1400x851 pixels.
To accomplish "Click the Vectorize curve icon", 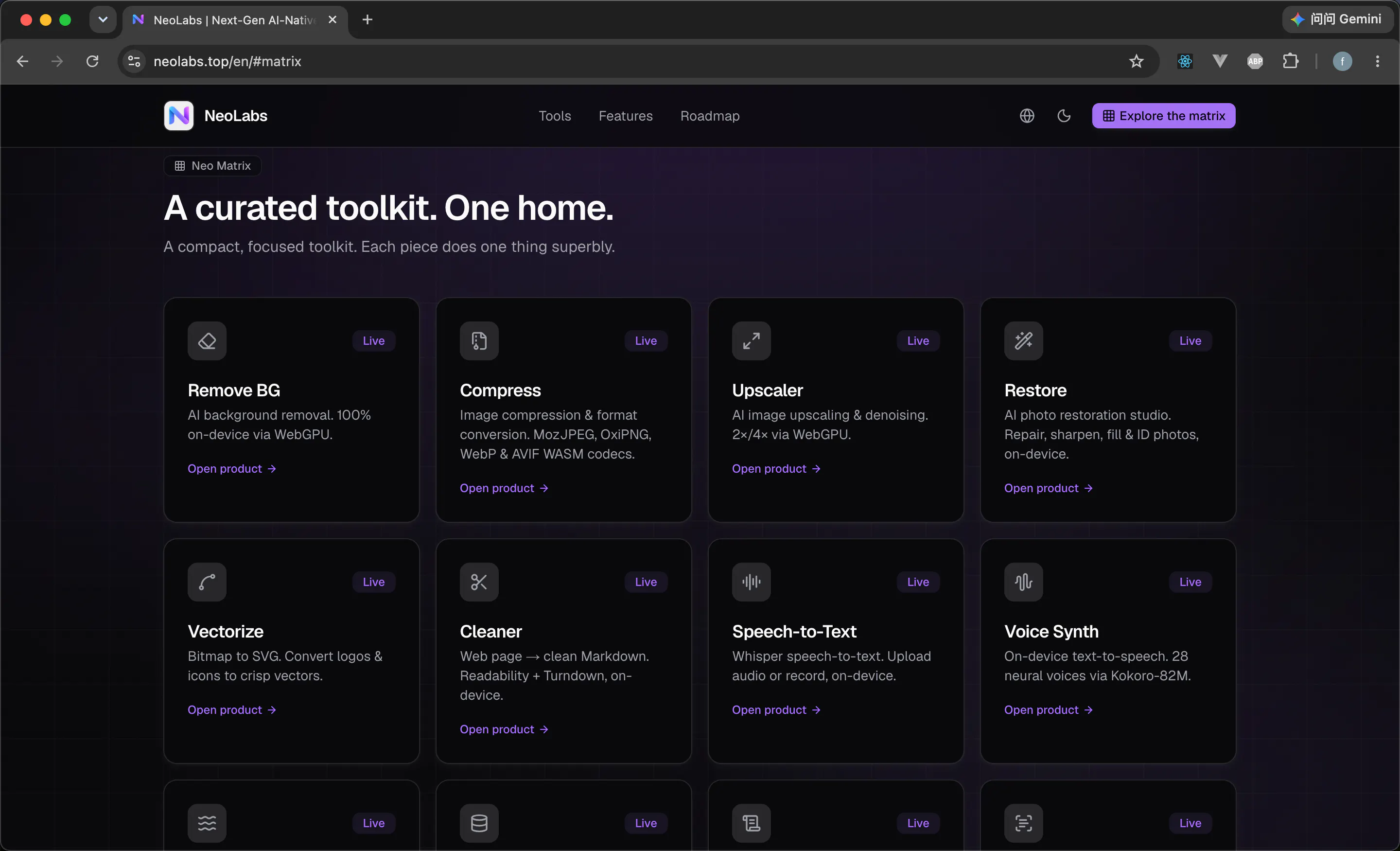I will [207, 582].
